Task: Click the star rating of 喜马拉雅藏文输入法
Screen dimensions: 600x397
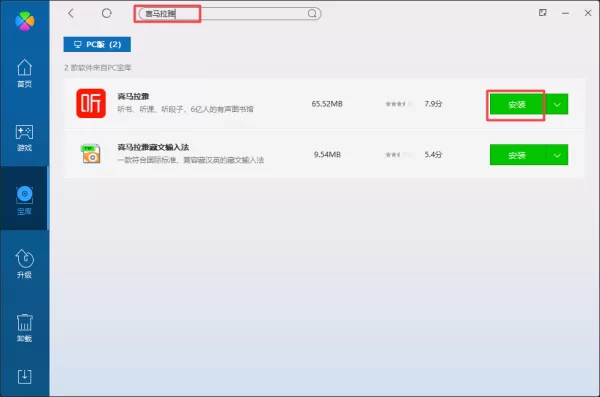Action: coord(399,155)
